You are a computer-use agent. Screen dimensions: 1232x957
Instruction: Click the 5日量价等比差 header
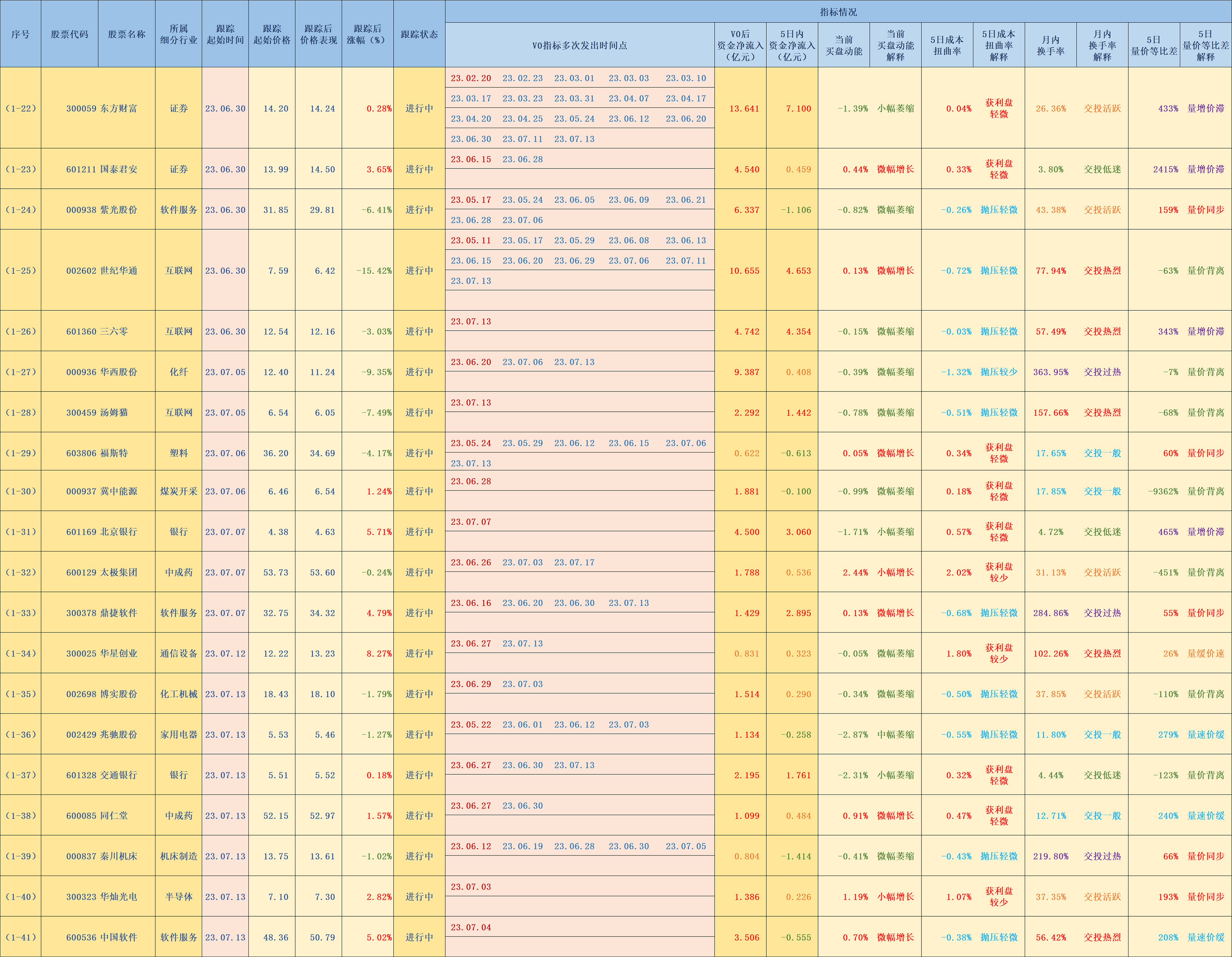(x=1154, y=45)
